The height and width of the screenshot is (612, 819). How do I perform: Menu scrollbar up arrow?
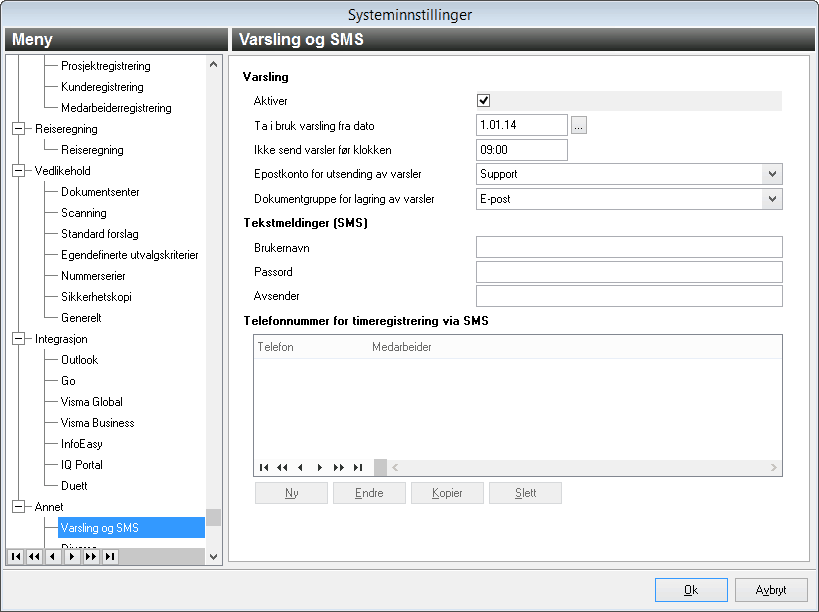(x=213, y=65)
